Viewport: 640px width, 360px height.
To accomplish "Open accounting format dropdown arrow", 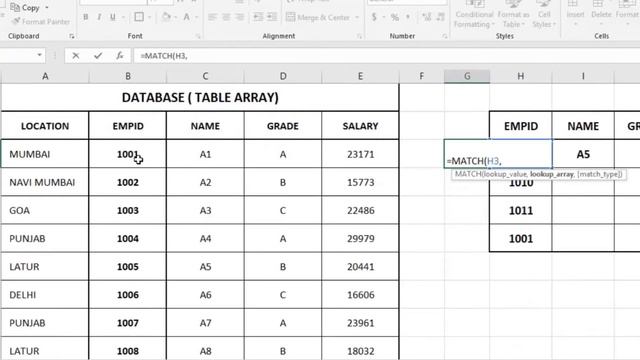I will pos(384,18).
